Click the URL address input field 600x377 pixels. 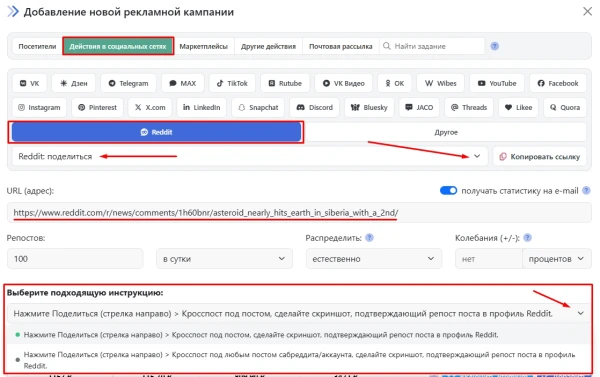tap(299, 213)
